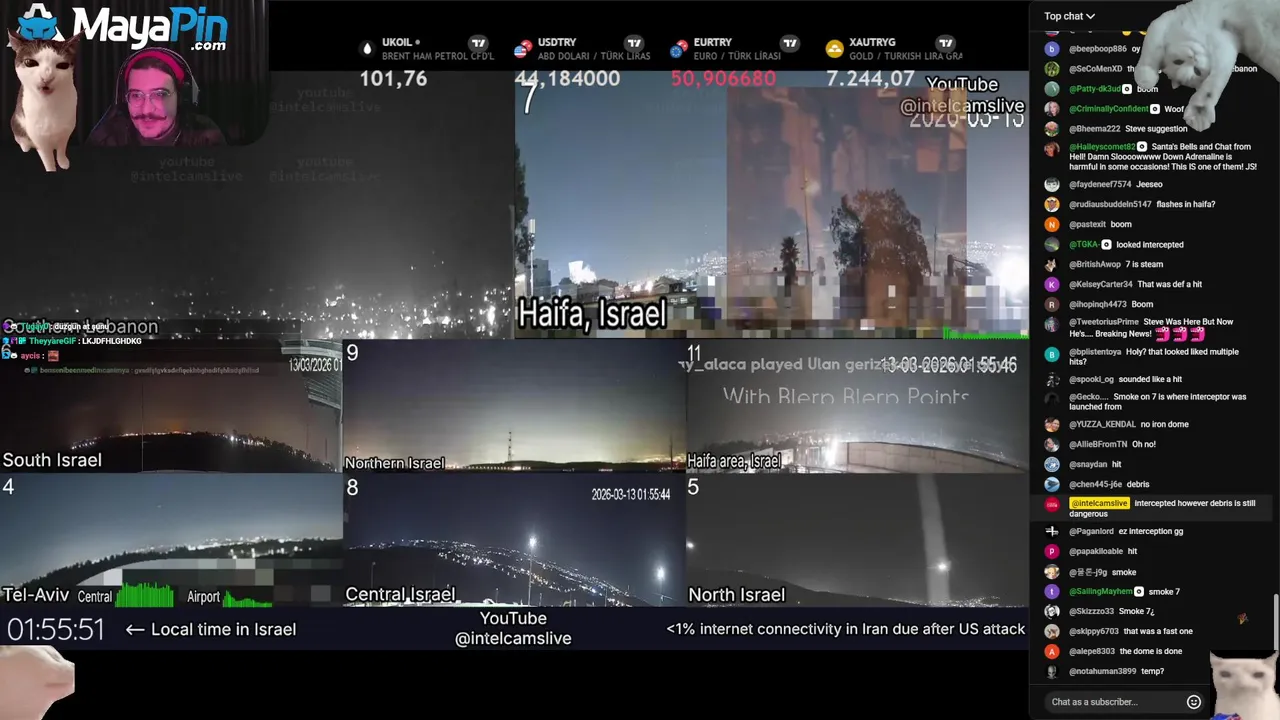
Task: Click 'the dome is done' chat message
Action: click(1151, 651)
